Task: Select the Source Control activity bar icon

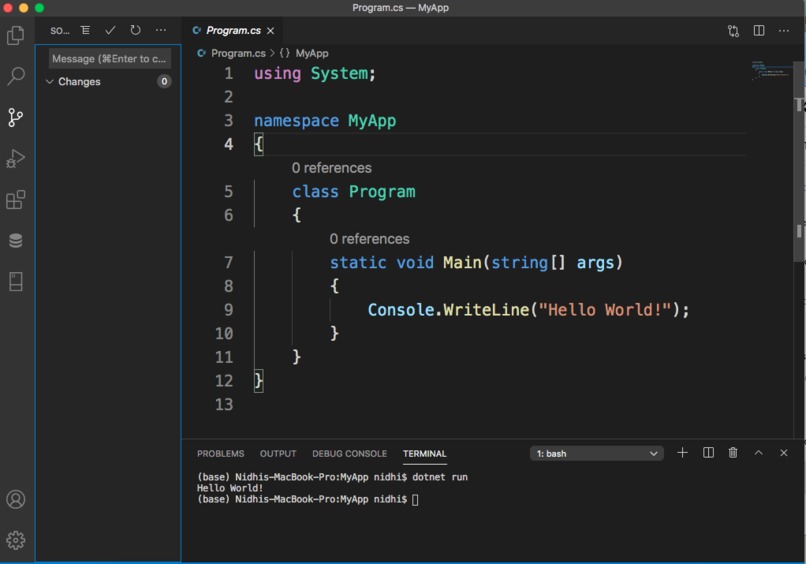Action: coord(15,117)
